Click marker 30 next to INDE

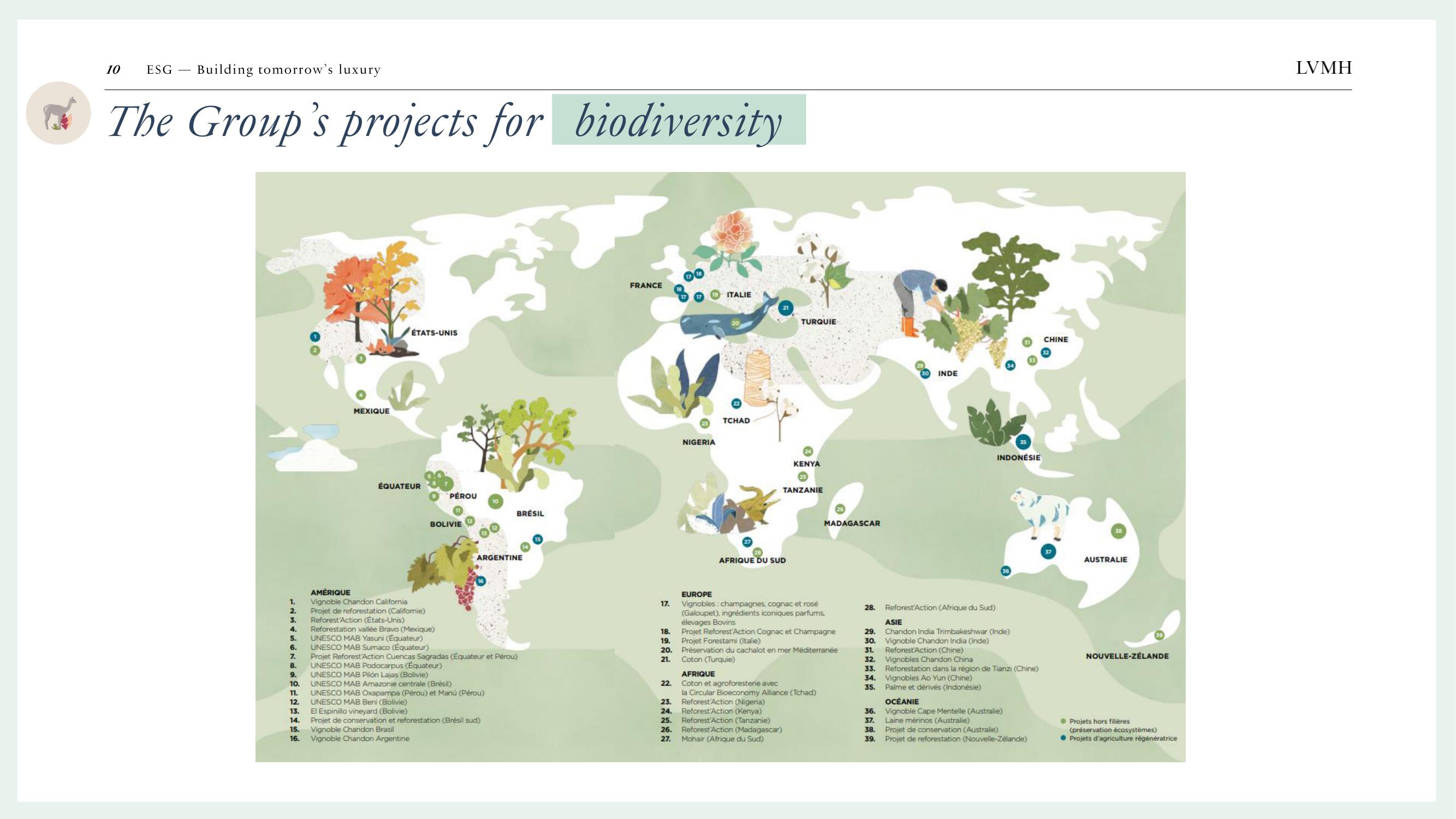click(x=925, y=373)
